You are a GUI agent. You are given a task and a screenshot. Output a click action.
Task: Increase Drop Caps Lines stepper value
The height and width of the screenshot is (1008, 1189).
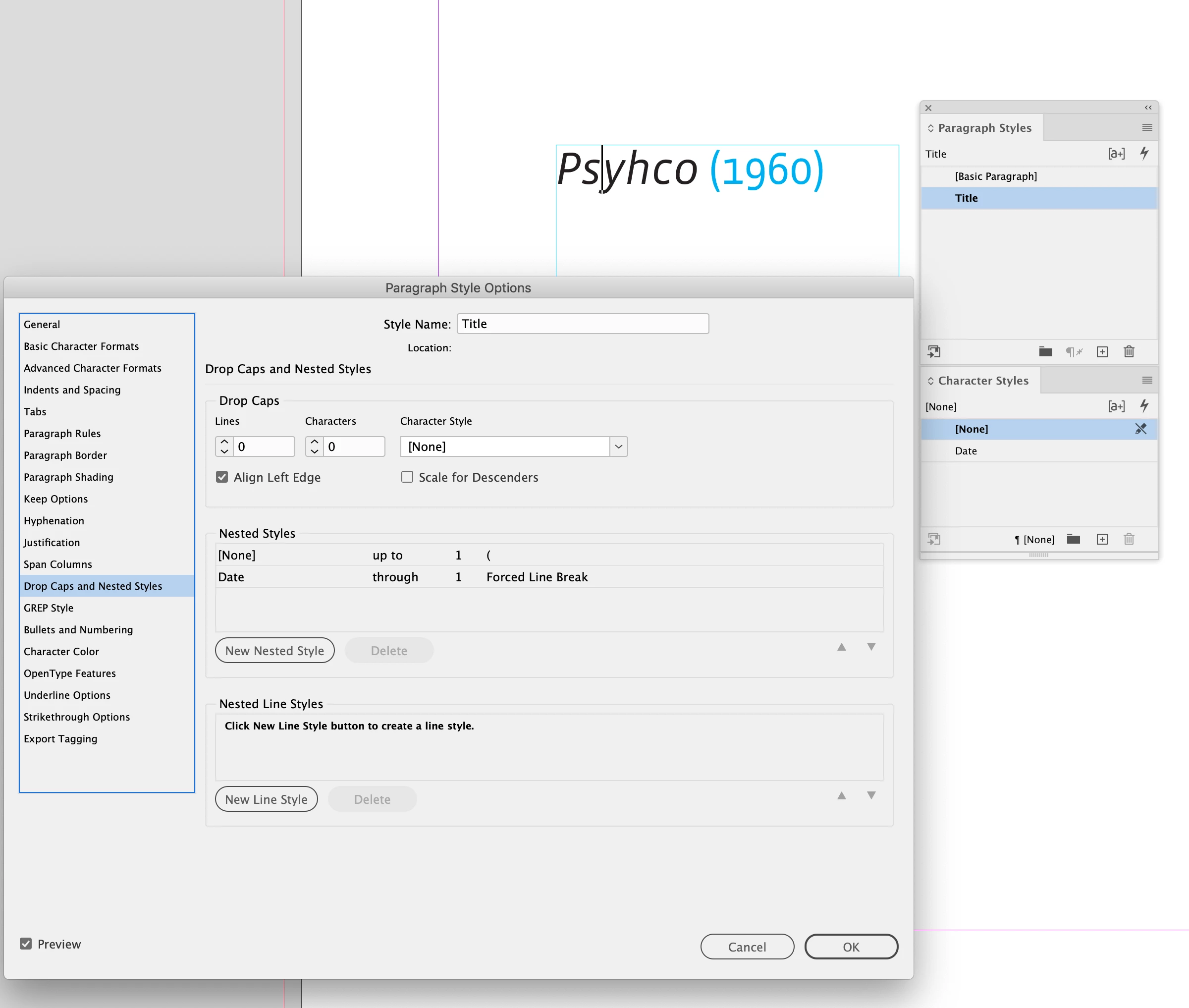pyautogui.click(x=224, y=442)
